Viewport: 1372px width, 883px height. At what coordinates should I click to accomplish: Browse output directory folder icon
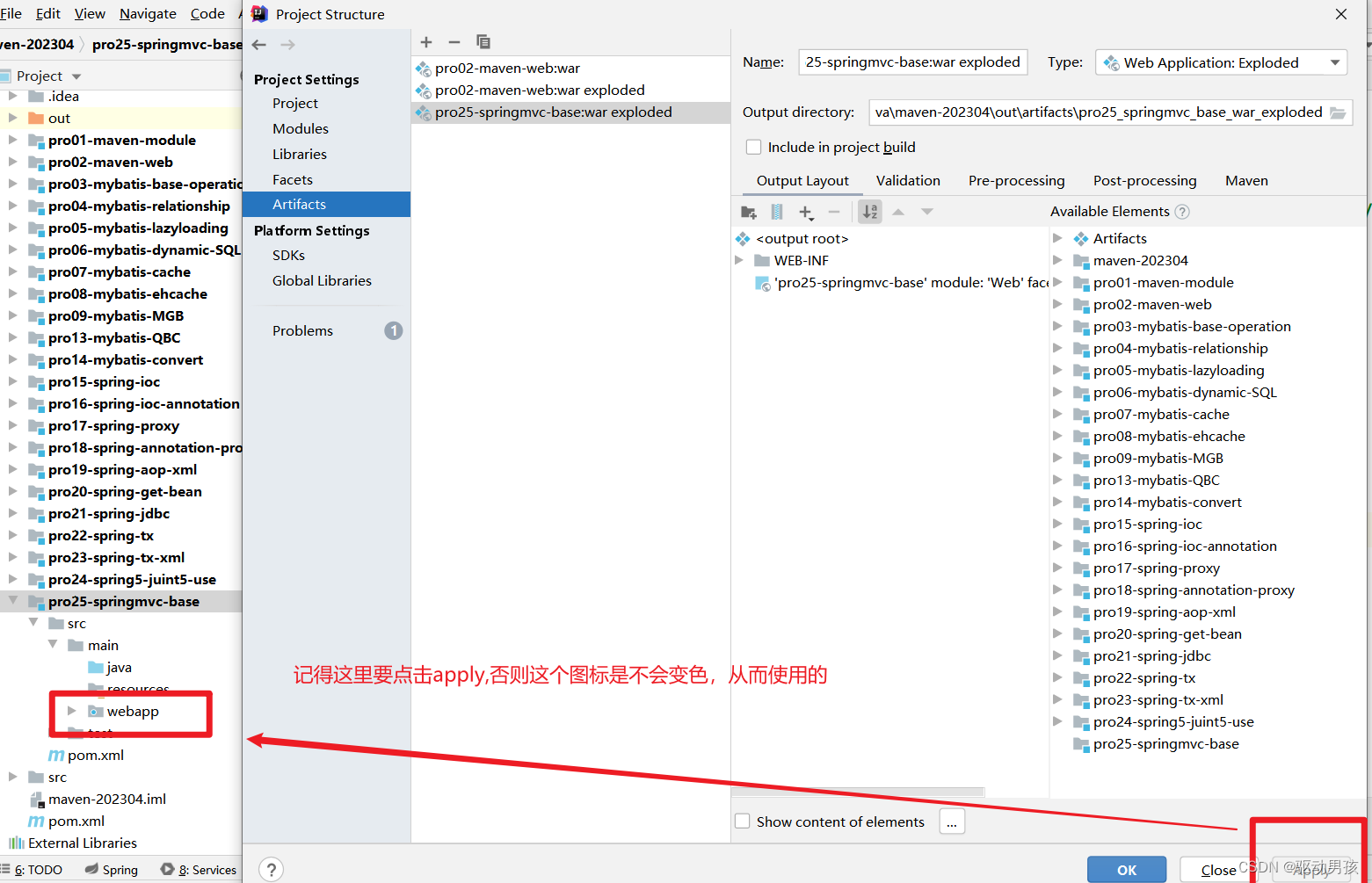tap(1338, 112)
